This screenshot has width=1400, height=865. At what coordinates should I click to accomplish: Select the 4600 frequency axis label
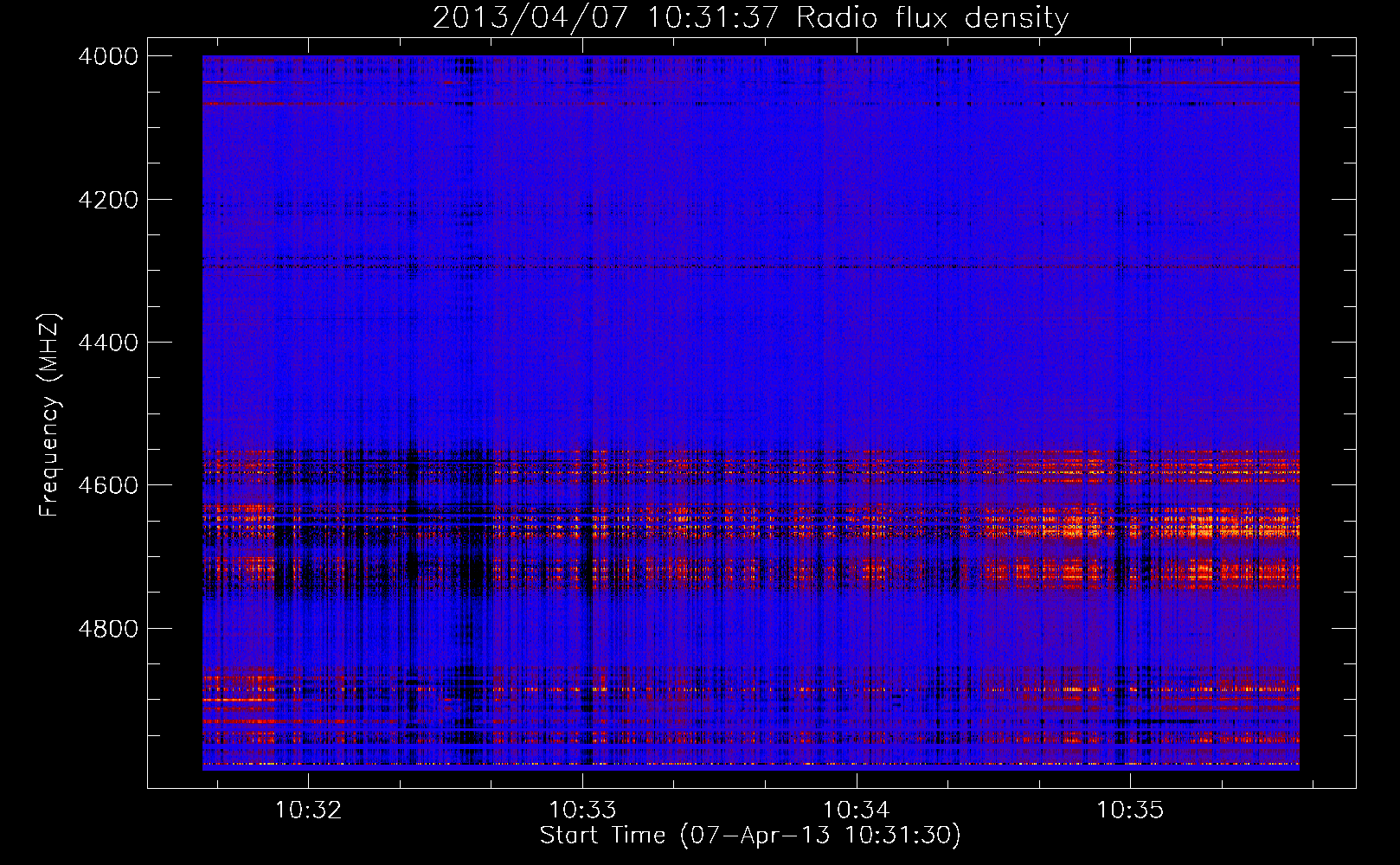107,485
